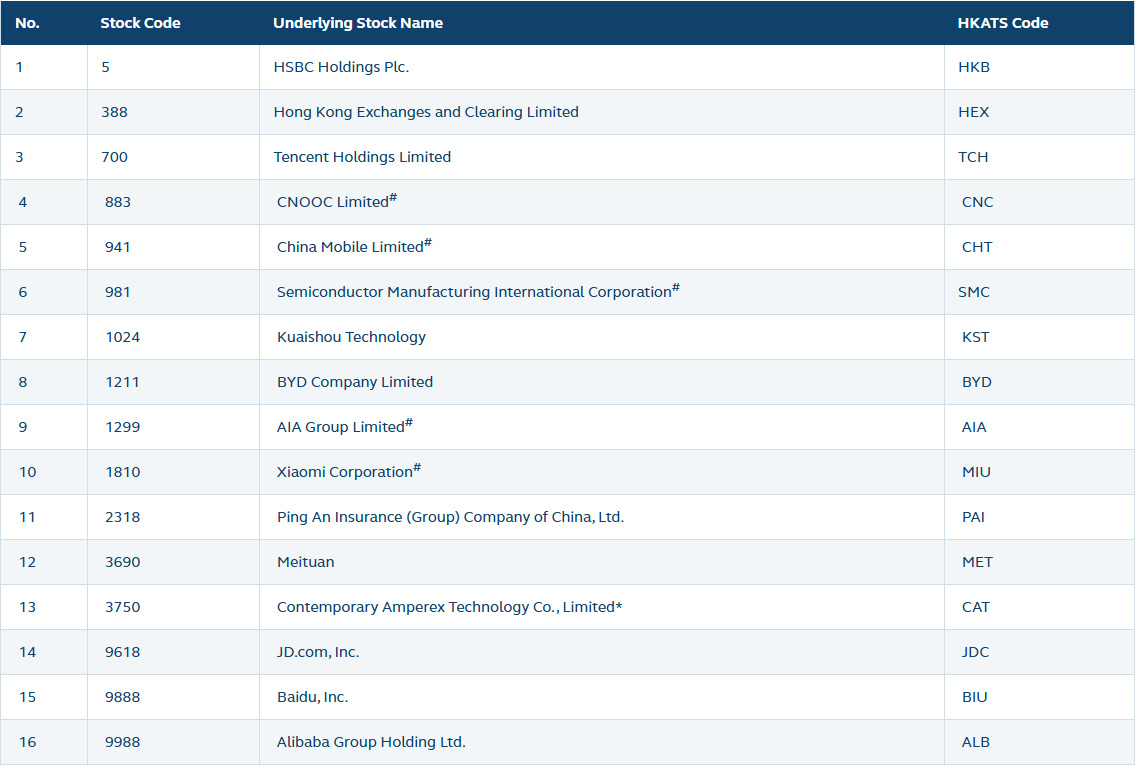The image size is (1135, 766).
Task: Open the Contemporary Amperex Technology entry
Action: coord(449,607)
